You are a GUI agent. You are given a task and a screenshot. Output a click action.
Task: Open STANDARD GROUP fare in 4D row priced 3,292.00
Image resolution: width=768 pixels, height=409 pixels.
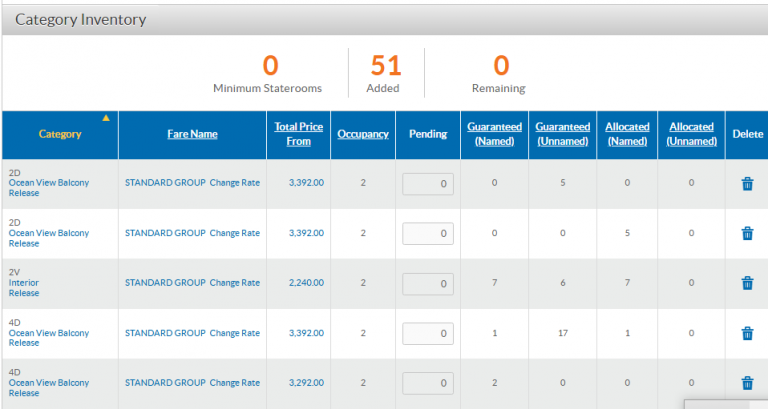165,383
